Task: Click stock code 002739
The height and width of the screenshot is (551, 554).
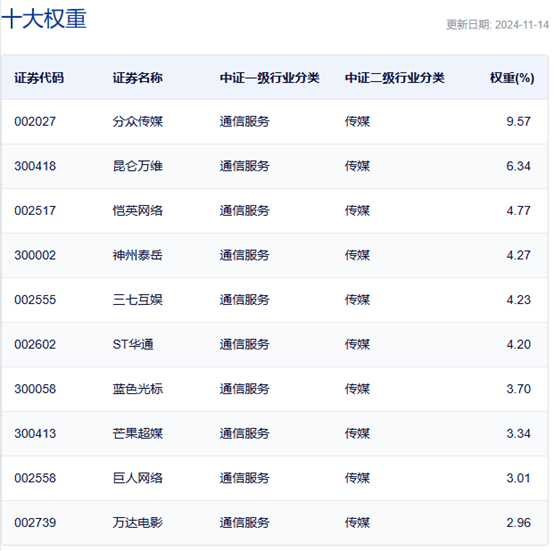Action: point(35,522)
